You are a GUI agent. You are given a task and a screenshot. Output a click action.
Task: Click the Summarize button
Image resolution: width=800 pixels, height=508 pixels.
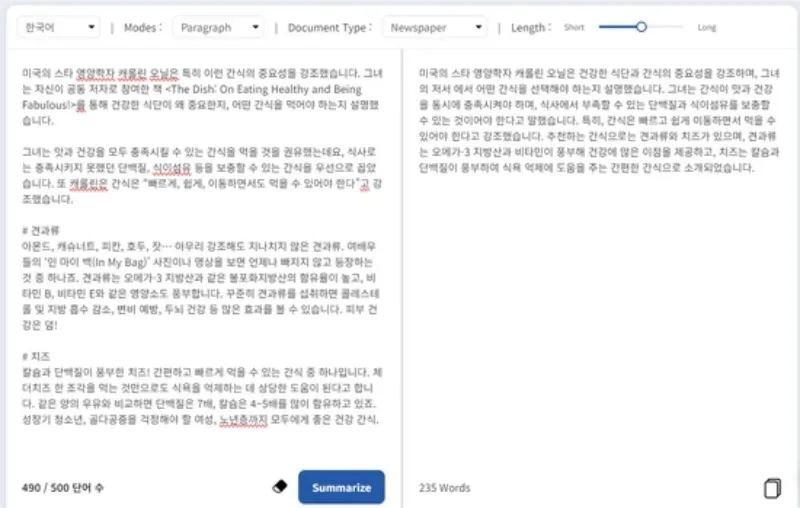(341, 487)
